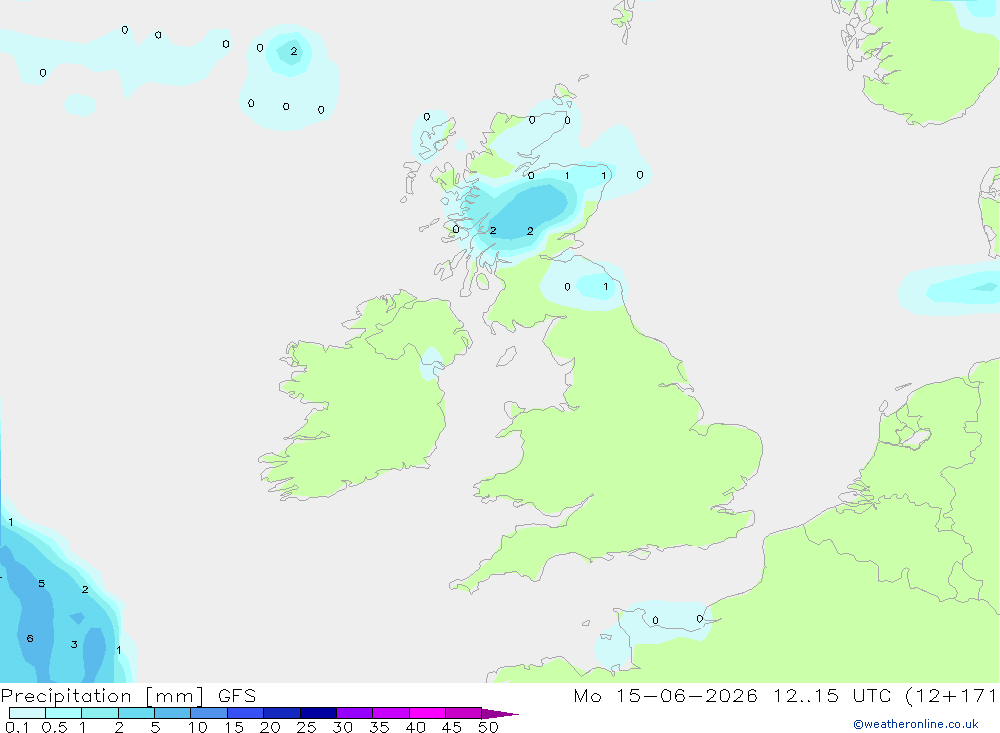1000x733 pixels.
Task: Pick the 20–25 mm dark blue swatch
Action: tap(282, 713)
